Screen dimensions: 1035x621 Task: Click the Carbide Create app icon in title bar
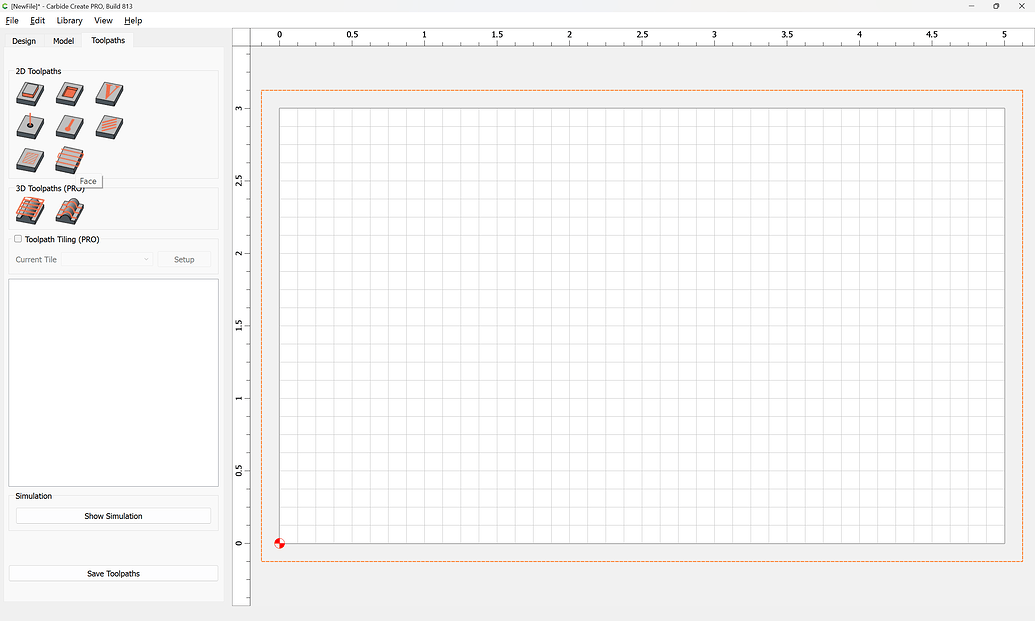coord(5,6)
